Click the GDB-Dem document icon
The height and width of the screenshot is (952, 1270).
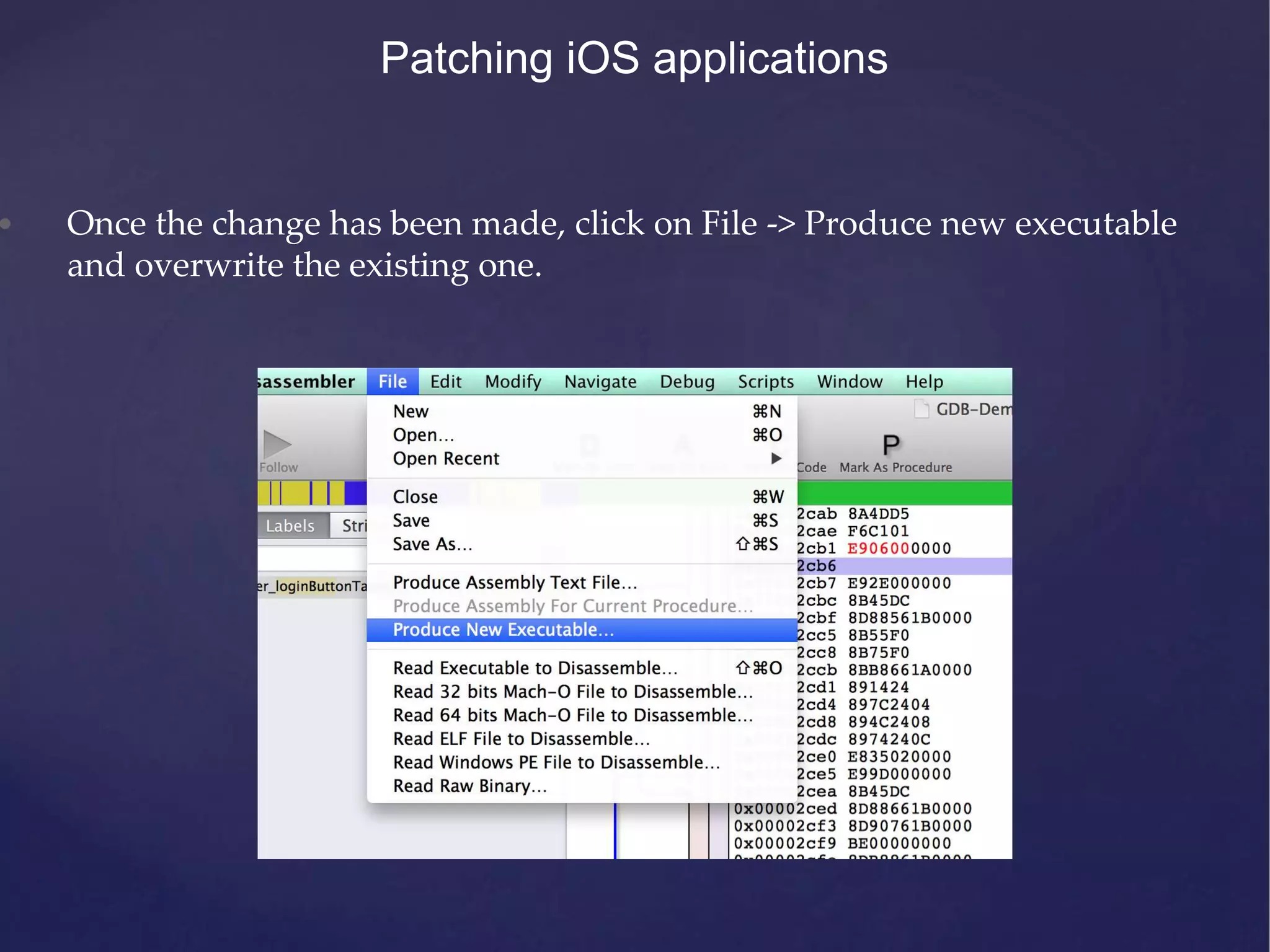click(x=922, y=409)
